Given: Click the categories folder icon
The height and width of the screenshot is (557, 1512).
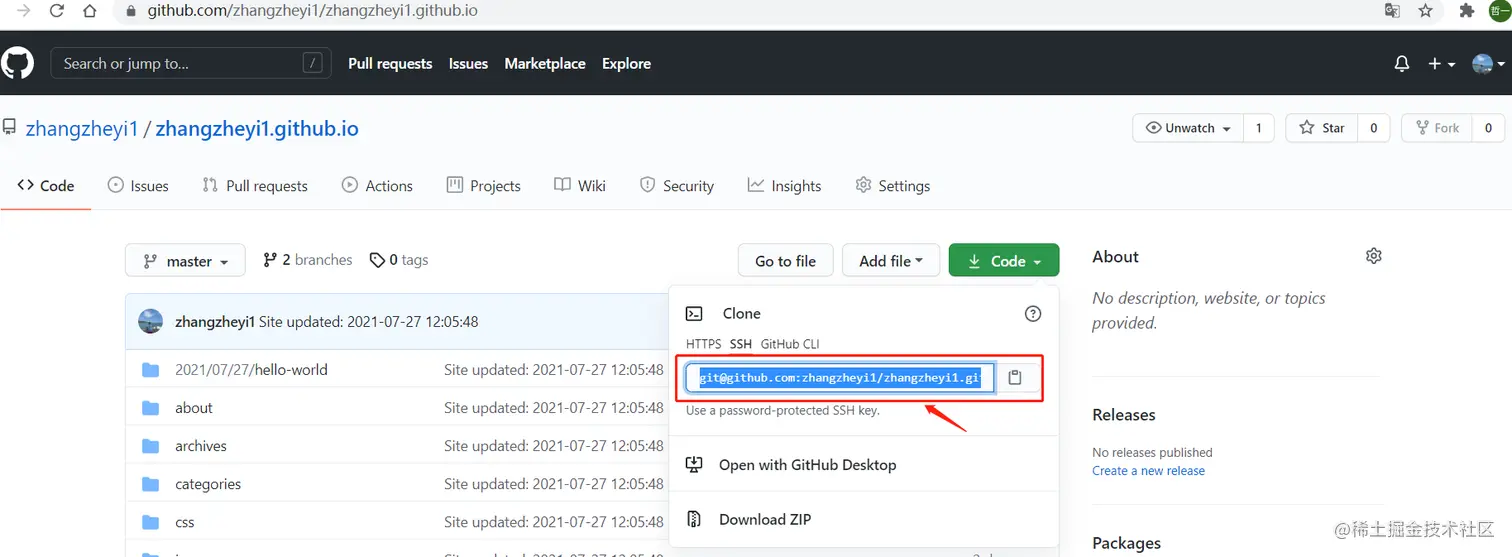Looking at the screenshot, I should [151, 484].
